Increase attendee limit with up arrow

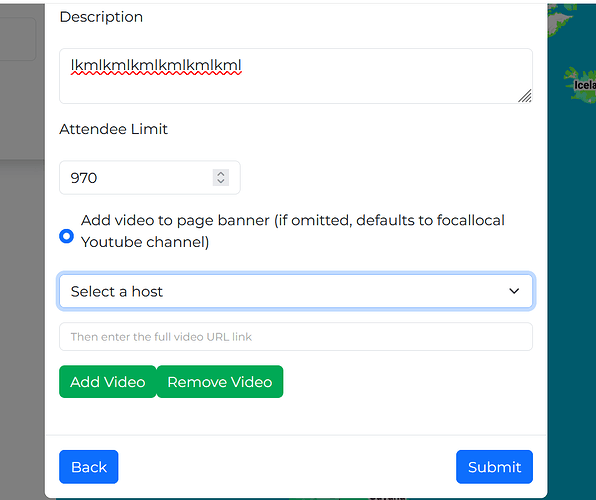pyautogui.click(x=221, y=173)
